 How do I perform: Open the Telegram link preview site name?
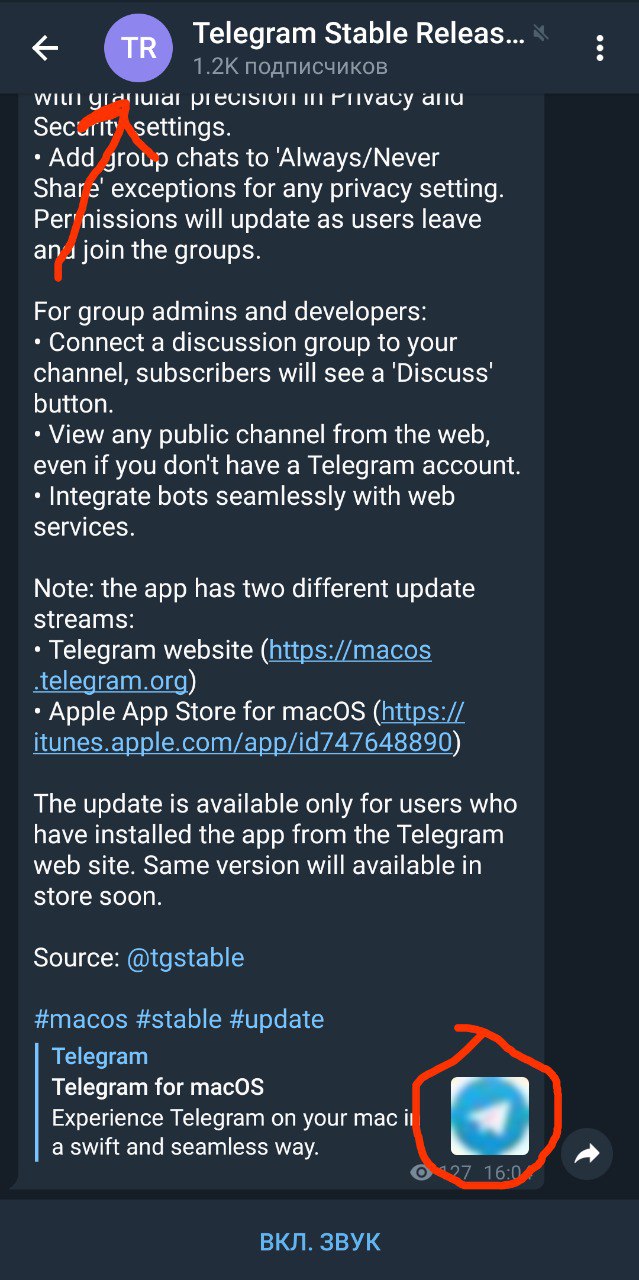click(100, 1056)
